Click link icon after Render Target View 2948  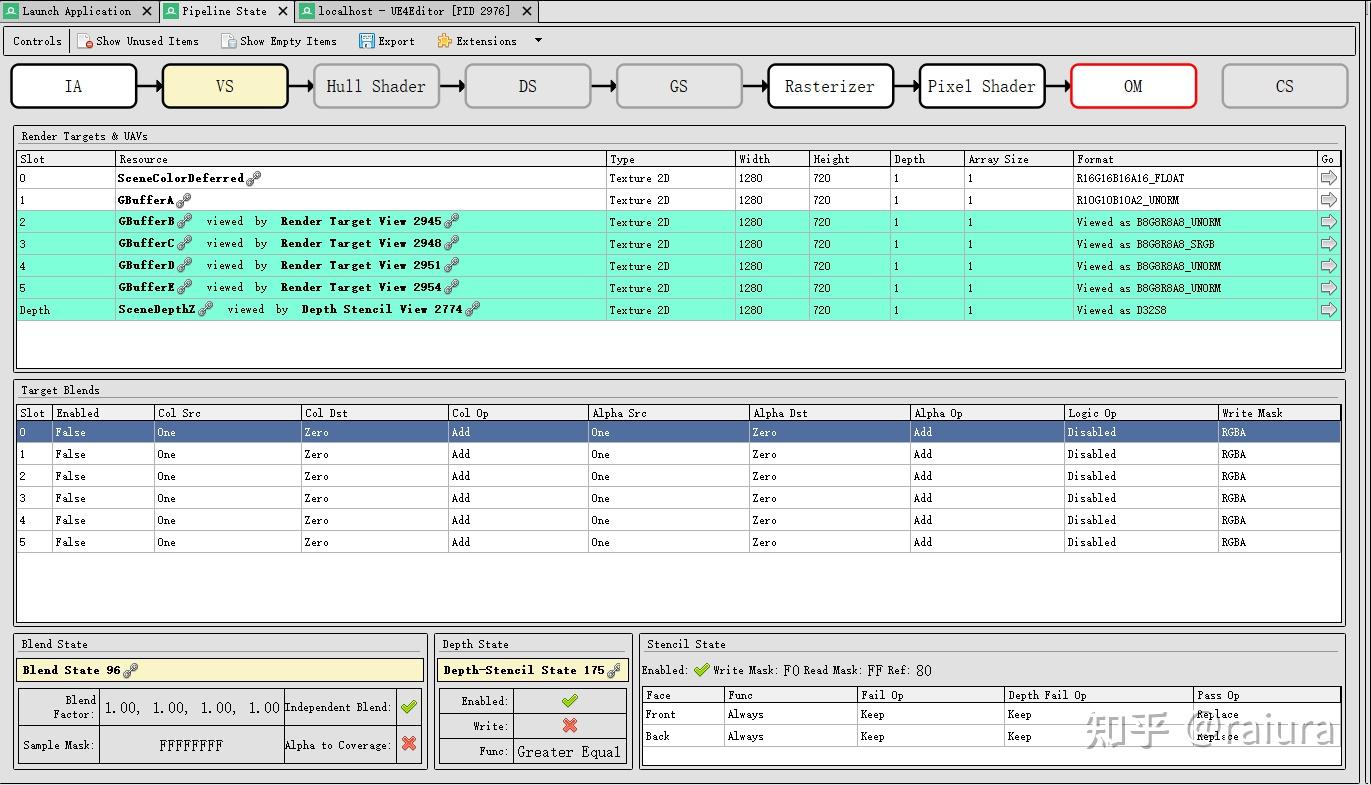(x=452, y=244)
